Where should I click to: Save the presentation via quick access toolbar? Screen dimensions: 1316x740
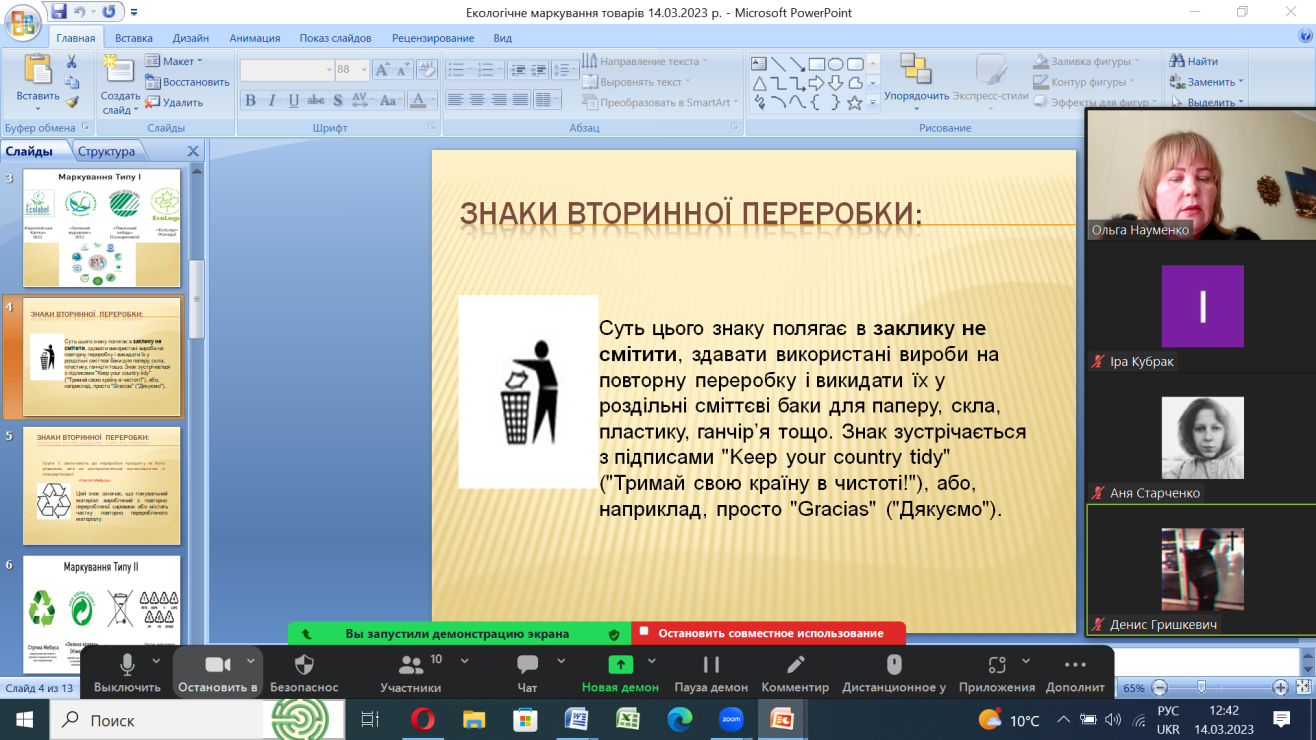click(58, 12)
